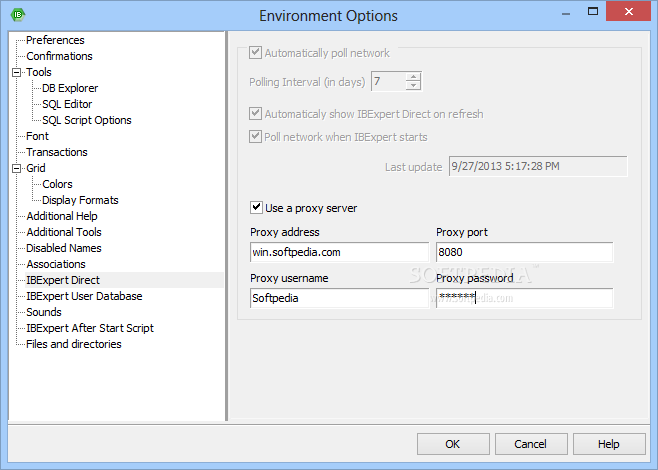Click the IBExpert app icon in title bar
The image size is (658, 470).
click(x=18, y=15)
